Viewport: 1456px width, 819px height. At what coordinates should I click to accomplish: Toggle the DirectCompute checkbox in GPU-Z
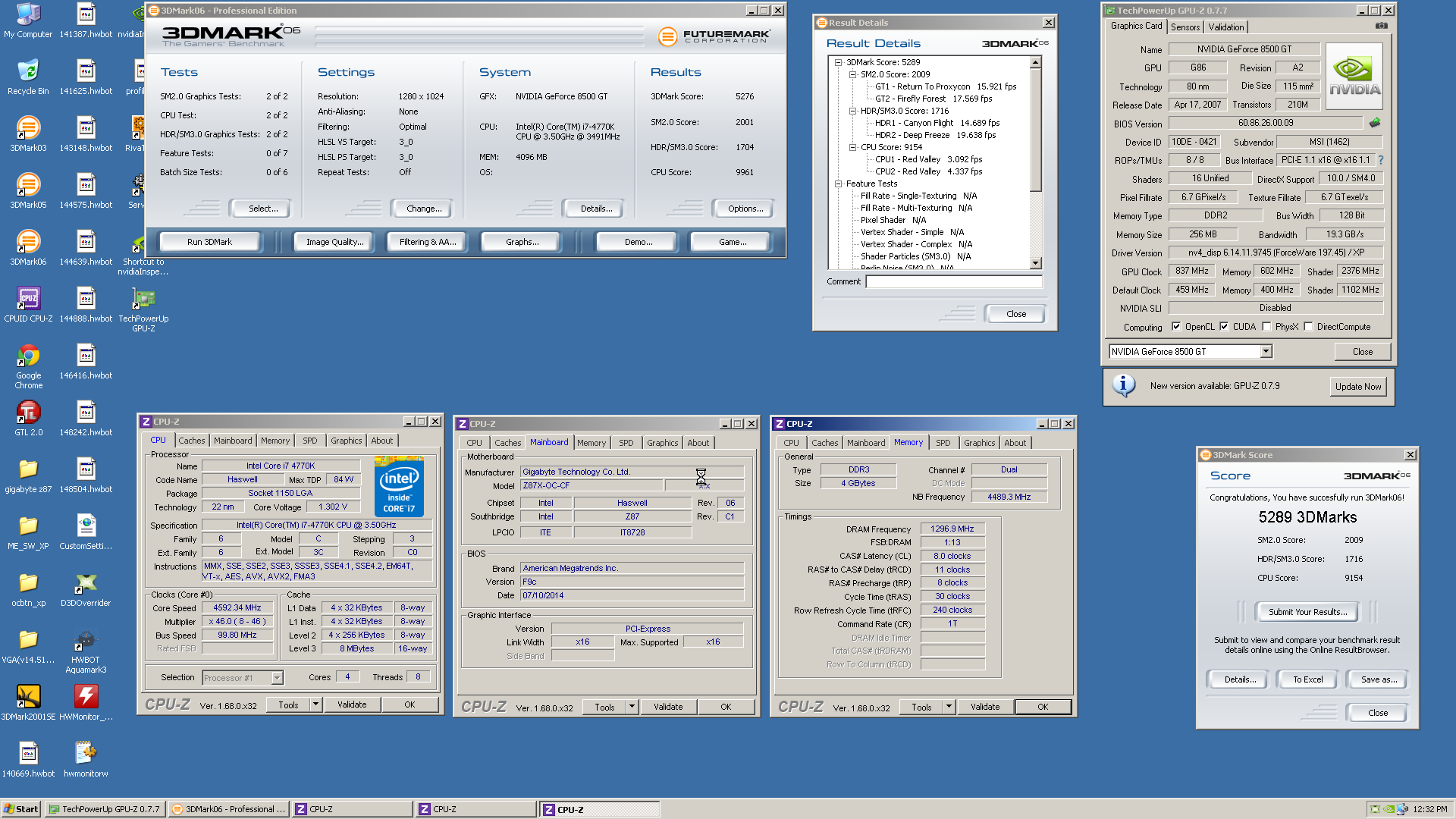coord(1308,327)
